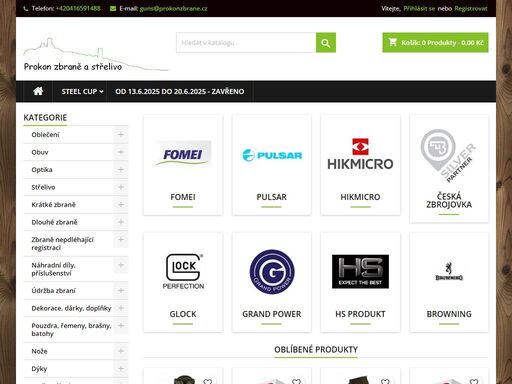Click the Registrovat link
The width and height of the screenshot is (512, 384).
click(x=471, y=9)
